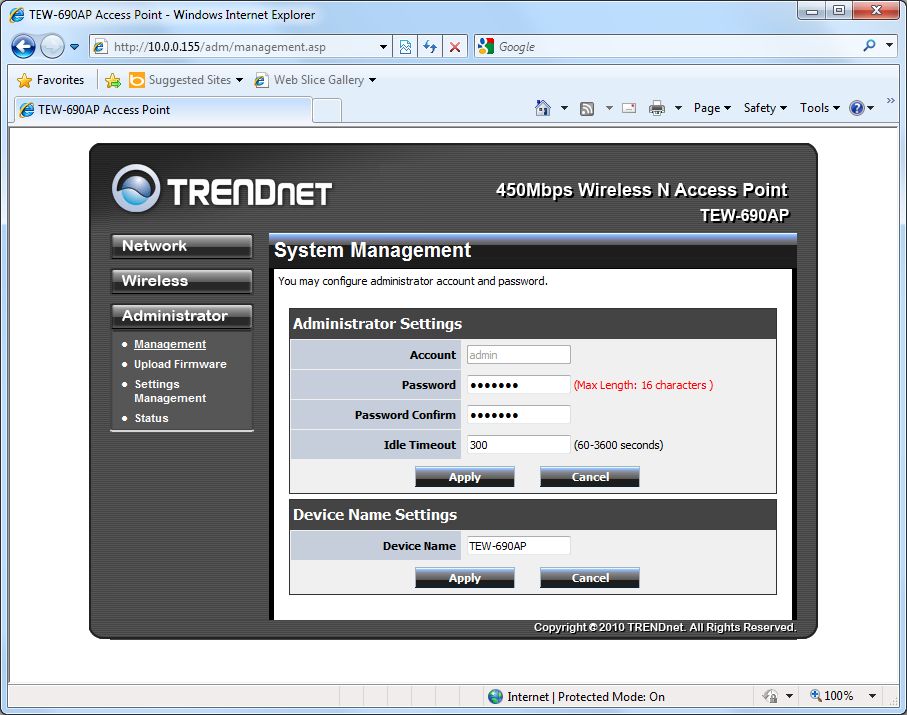Expand the Feeds dropdown arrow
907x715 pixels.
pyautogui.click(x=609, y=108)
